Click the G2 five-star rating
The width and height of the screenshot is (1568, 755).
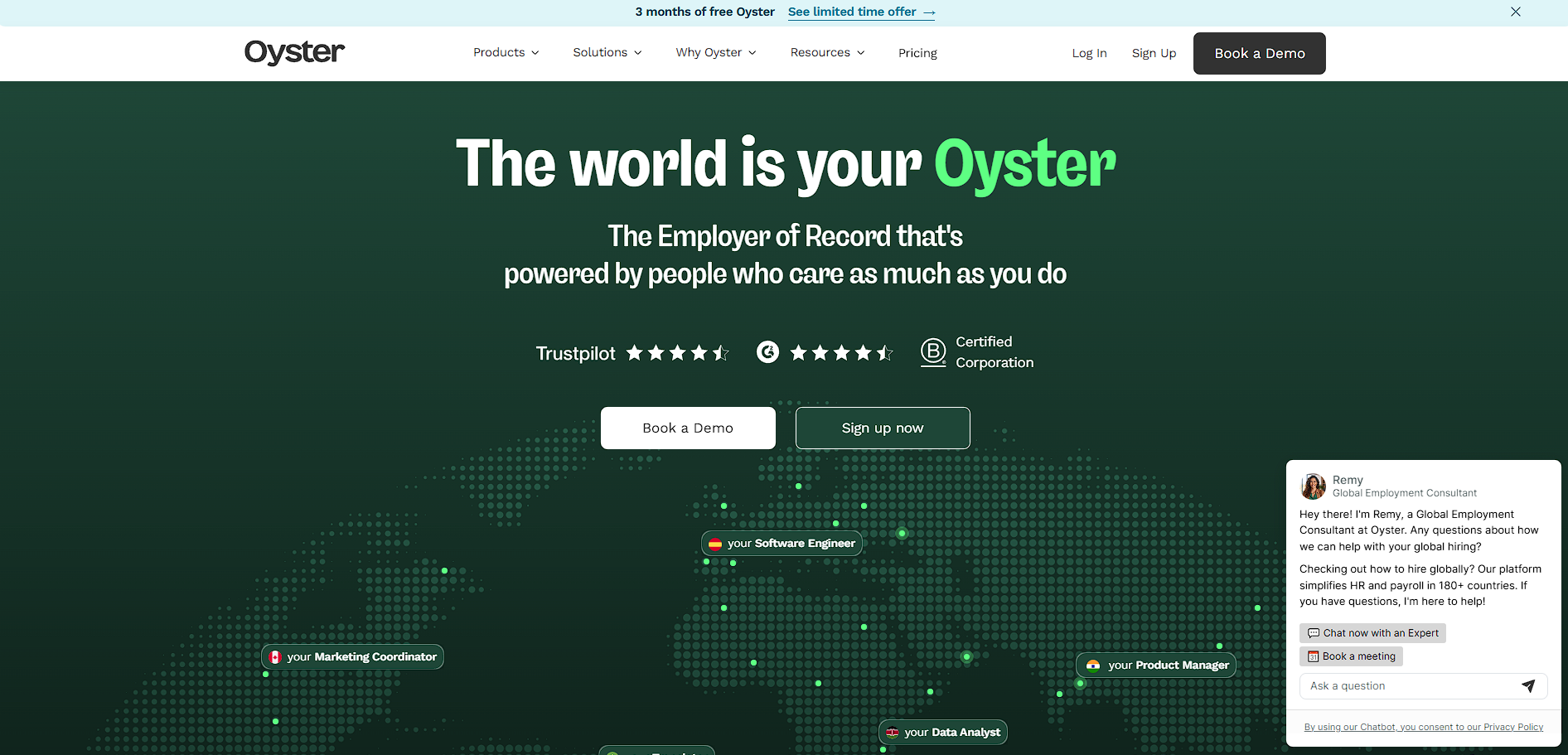coord(841,353)
